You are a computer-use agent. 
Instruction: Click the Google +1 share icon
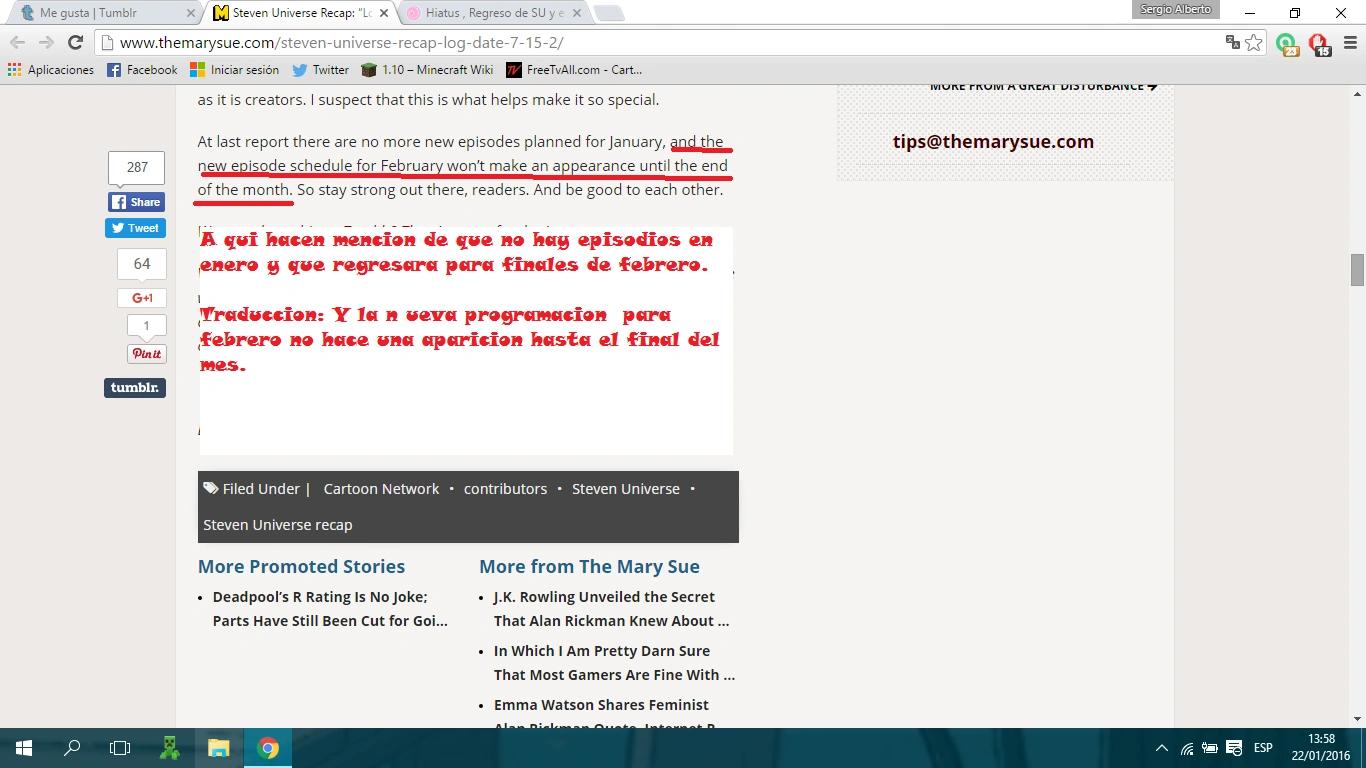[x=142, y=298]
